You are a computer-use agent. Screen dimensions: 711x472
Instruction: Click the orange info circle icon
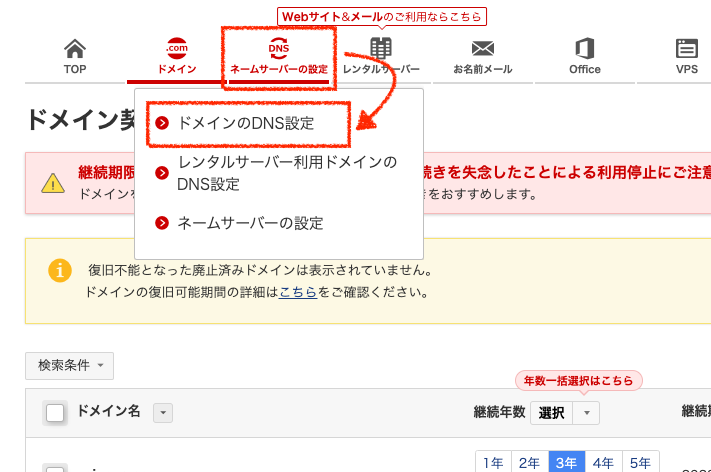pos(60,270)
